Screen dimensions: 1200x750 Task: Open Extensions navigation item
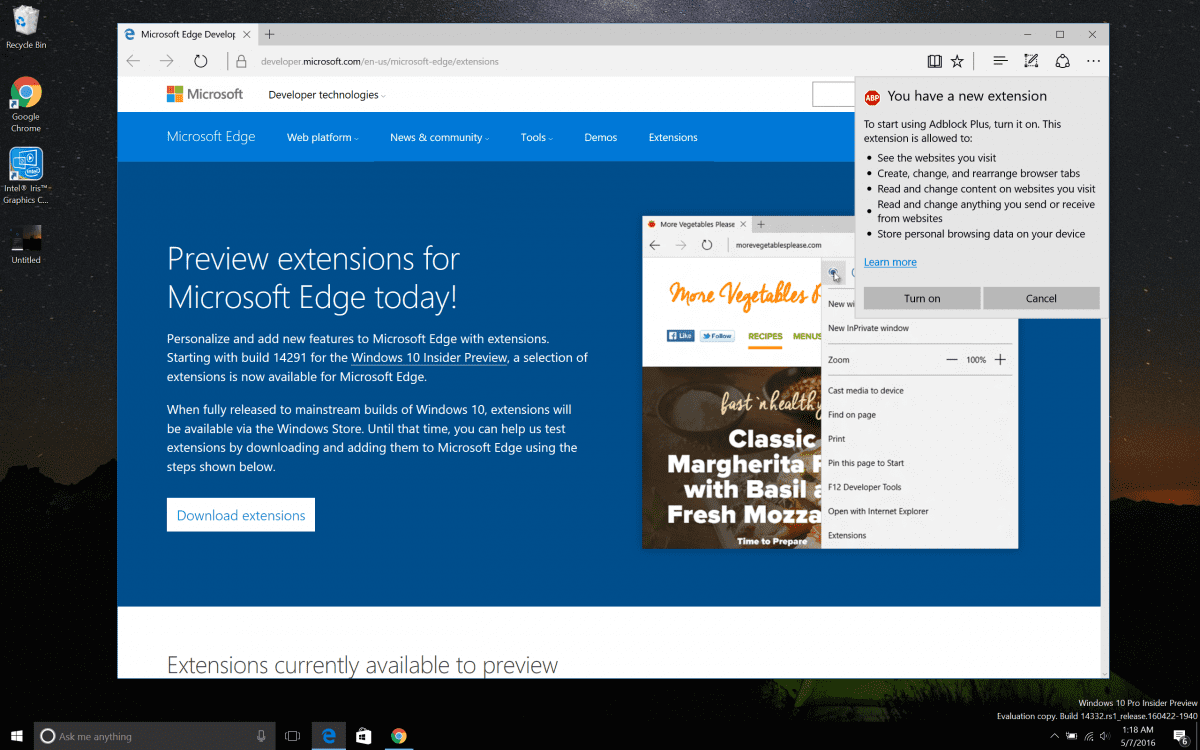[673, 137]
